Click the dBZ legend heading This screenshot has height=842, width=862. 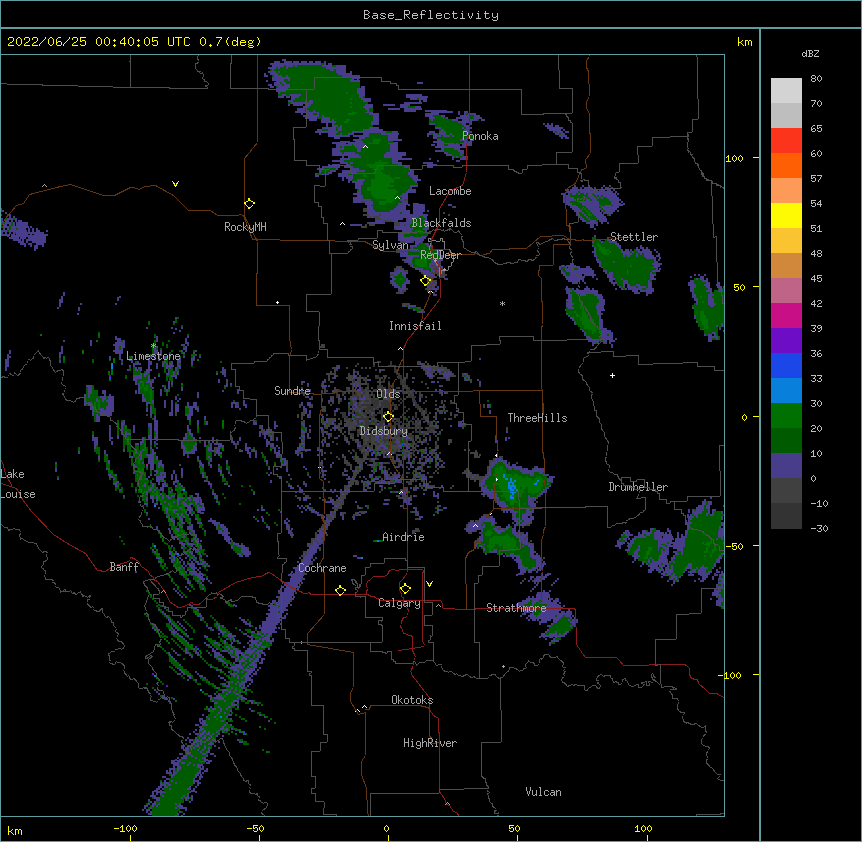[810, 53]
